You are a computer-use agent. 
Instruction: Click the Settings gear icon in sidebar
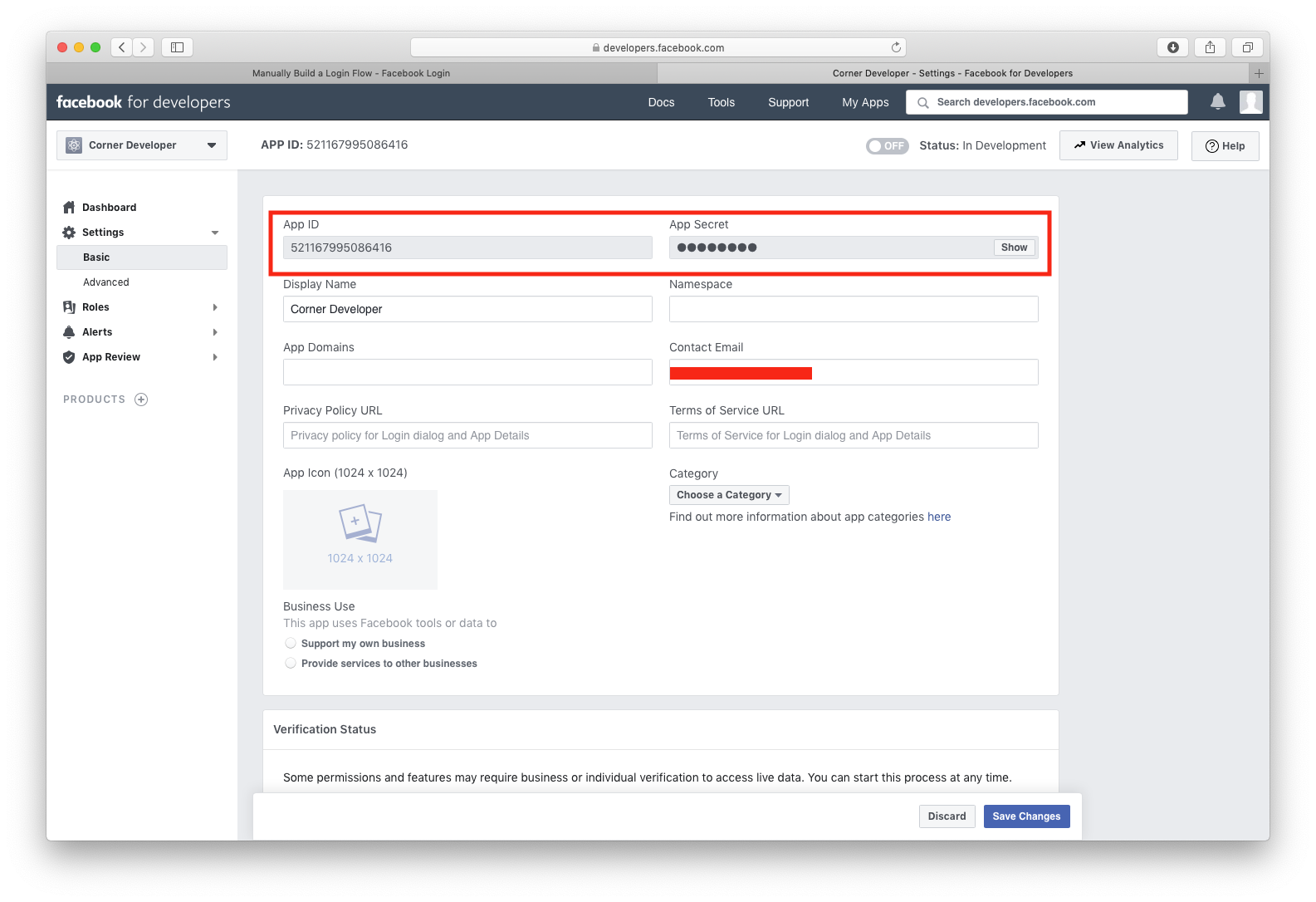[69, 233]
